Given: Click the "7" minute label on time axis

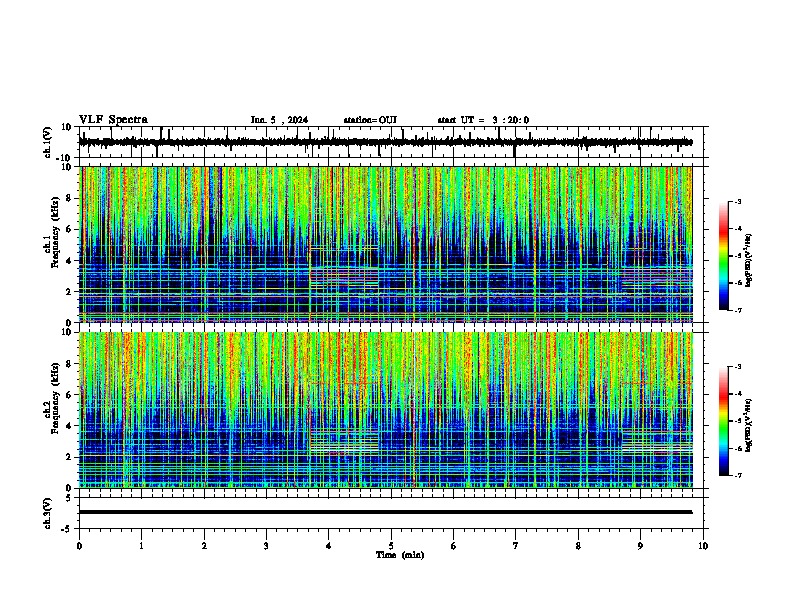Looking at the screenshot, I should [x=516, y=546].
